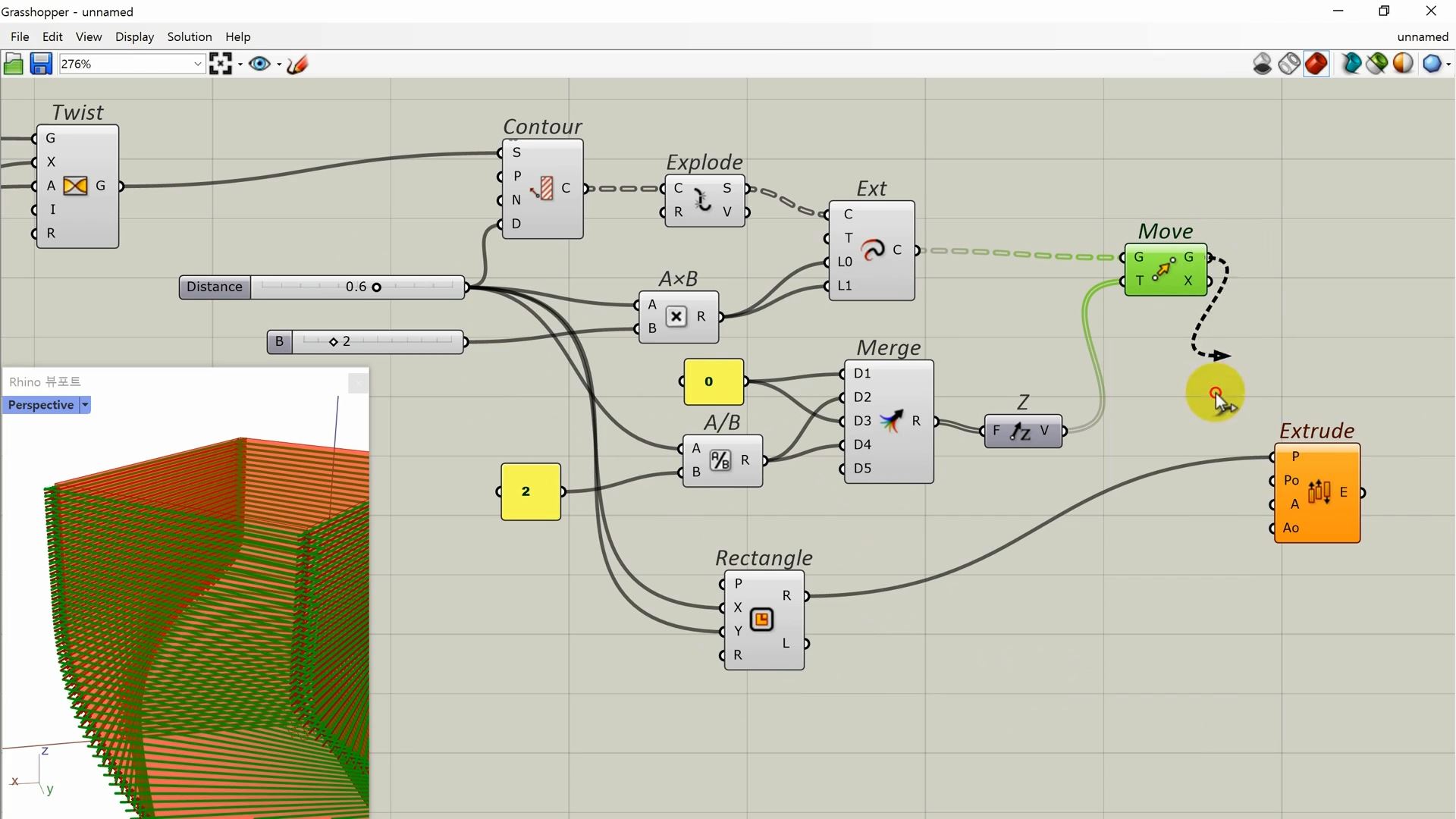Image resolution: width=1456 pixels, height=819 pixels.
Task: Open file with green folder icon
Action: click(x=14, y=64)
